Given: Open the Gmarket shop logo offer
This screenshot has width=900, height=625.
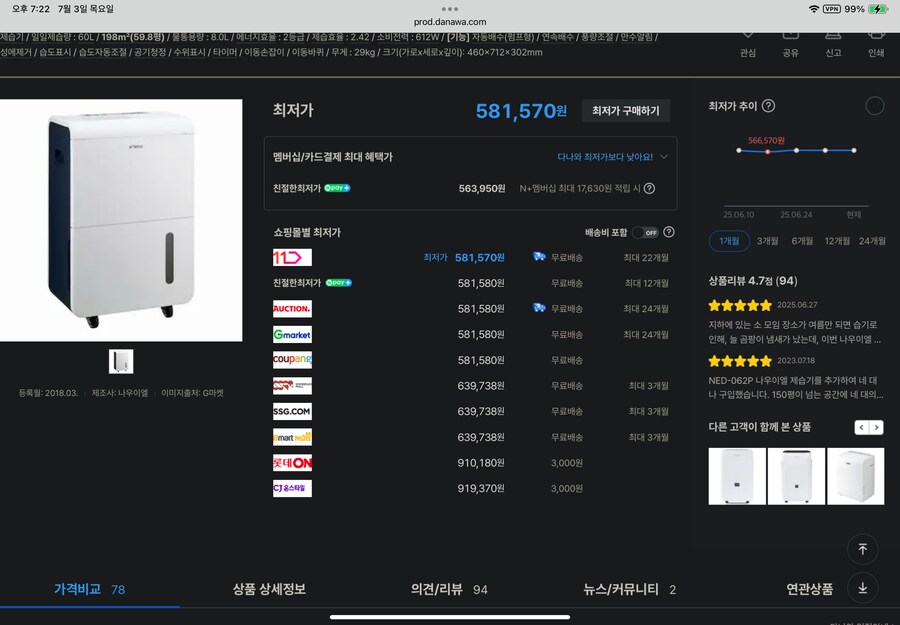Looking at the screenshot, I should [292, 335].
